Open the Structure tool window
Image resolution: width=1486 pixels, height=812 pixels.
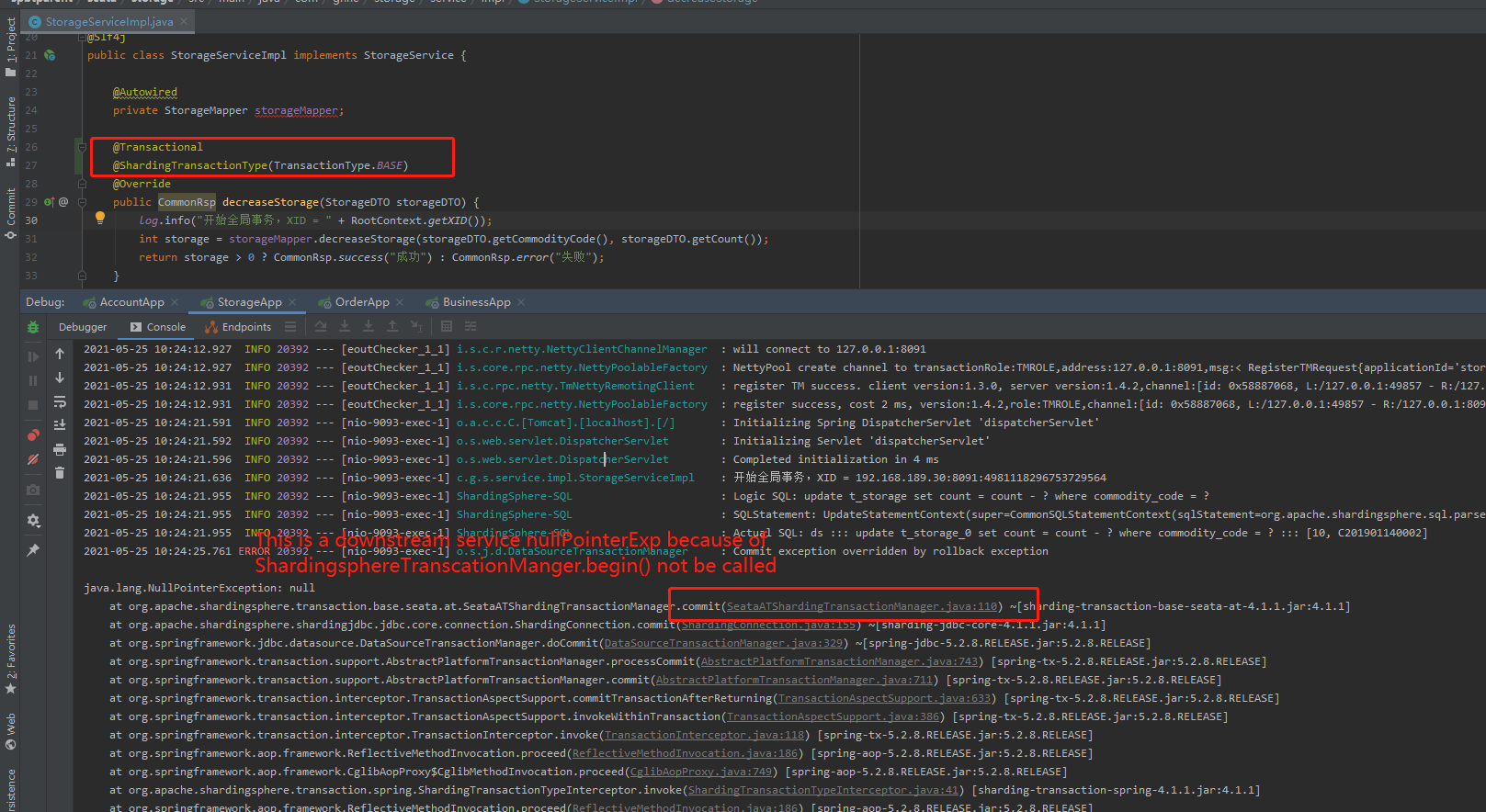(11, 130)
